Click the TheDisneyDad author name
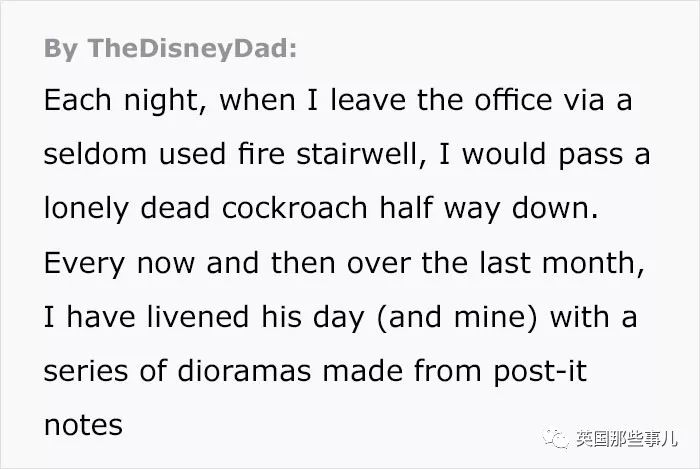 pos(191,50)
